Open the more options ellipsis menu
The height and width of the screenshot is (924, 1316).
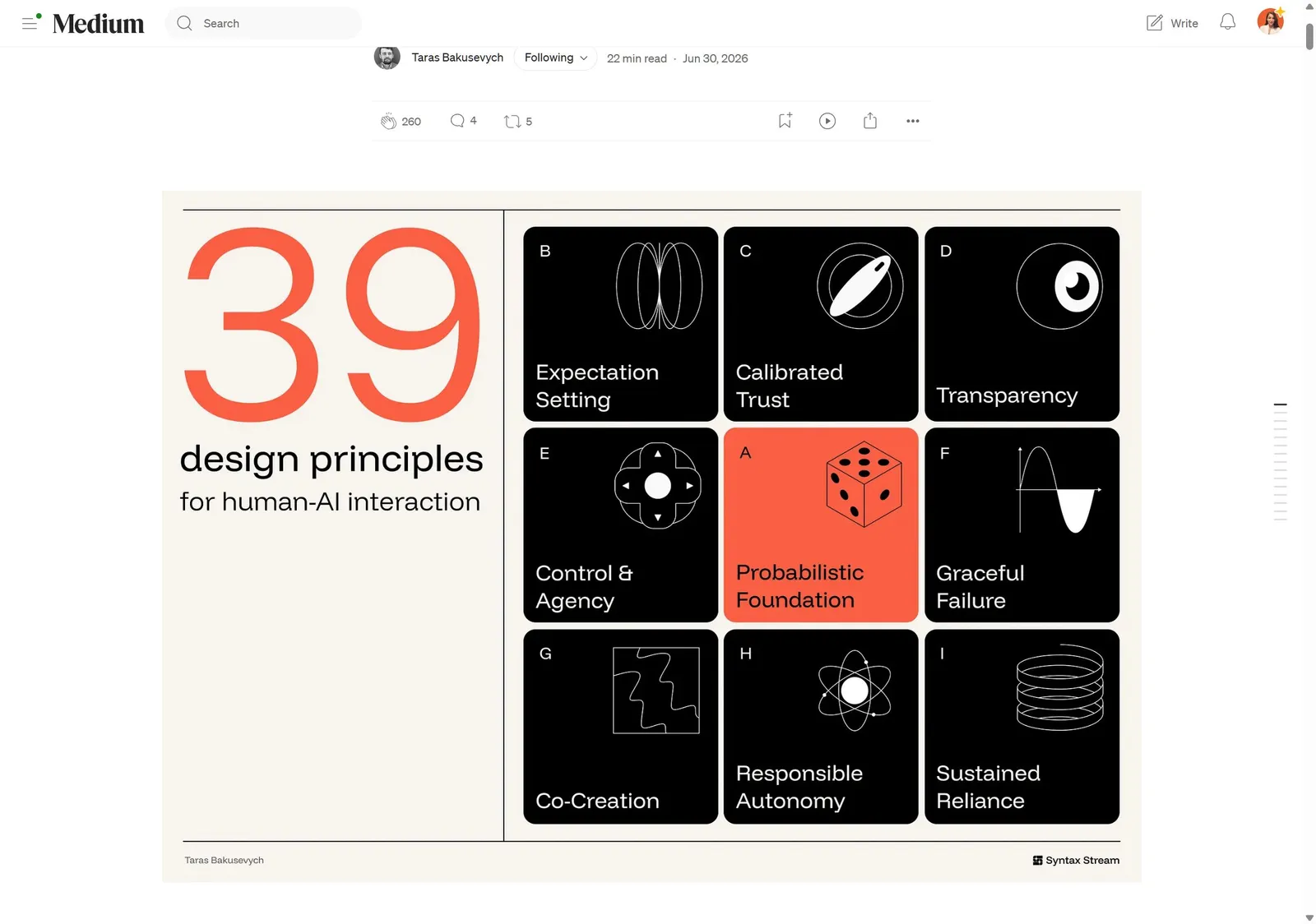click(913, 121)
